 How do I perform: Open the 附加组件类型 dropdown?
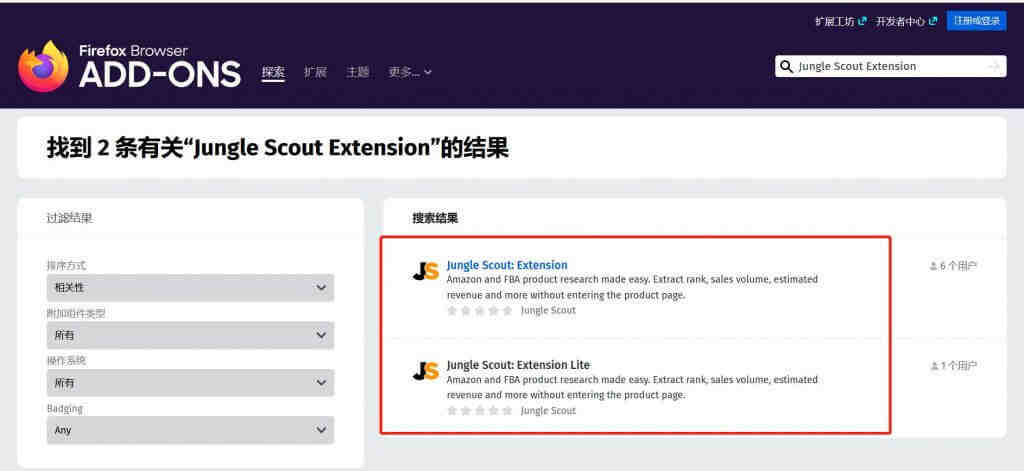[x=190, y=335]
